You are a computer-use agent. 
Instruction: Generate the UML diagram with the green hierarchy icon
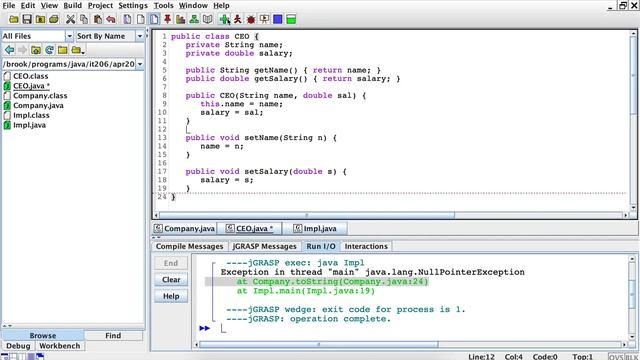point(194,19)
